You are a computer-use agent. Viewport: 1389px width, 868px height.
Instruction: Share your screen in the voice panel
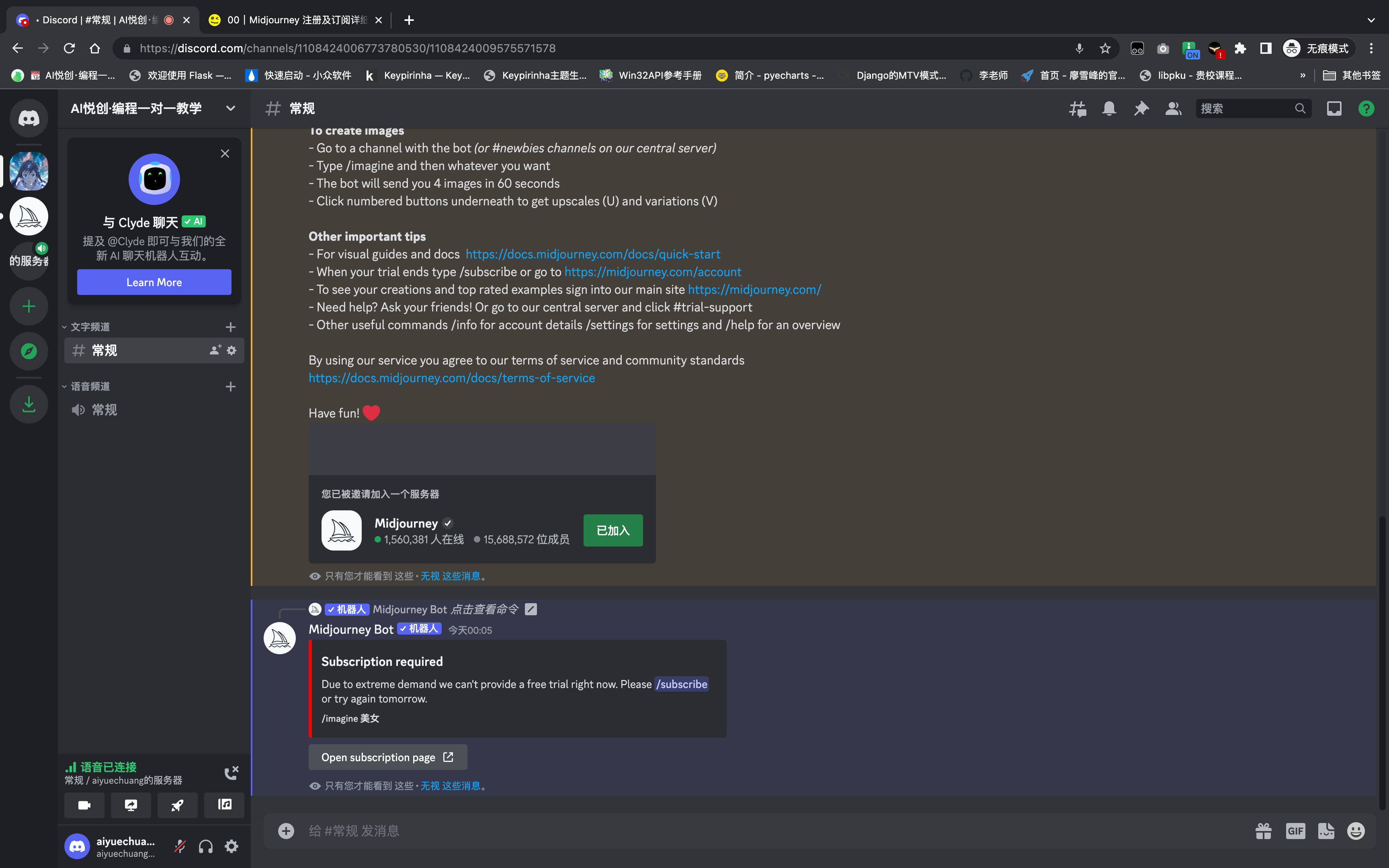131,805
